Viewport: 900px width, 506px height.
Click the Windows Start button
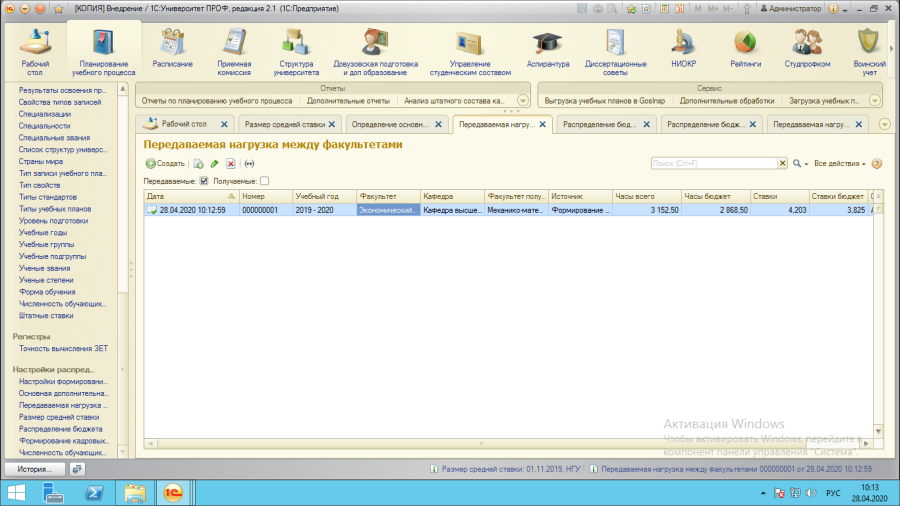16,493
